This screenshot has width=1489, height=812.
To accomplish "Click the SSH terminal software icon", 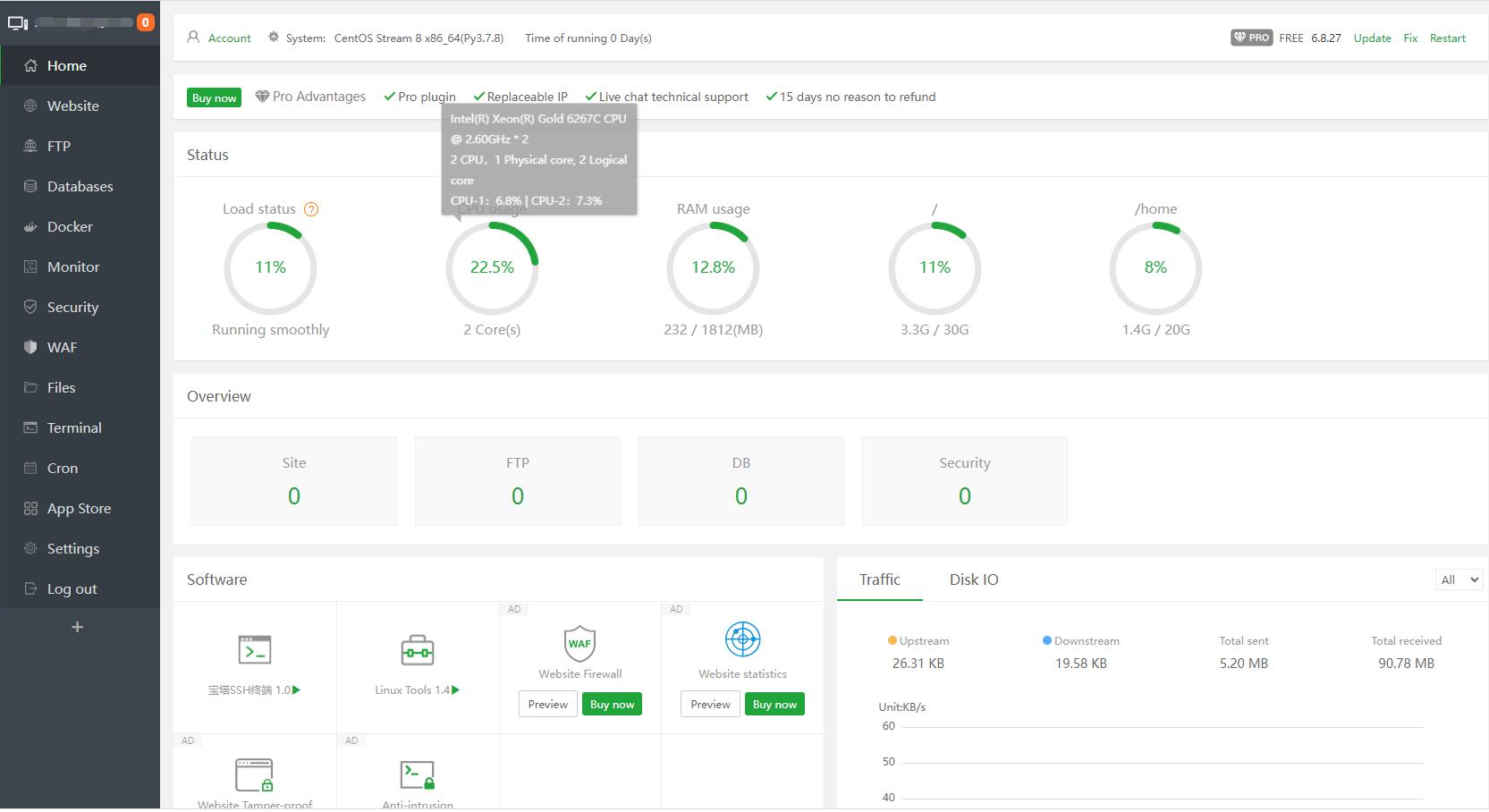I will pyautogui.click(x=255, y=650).
